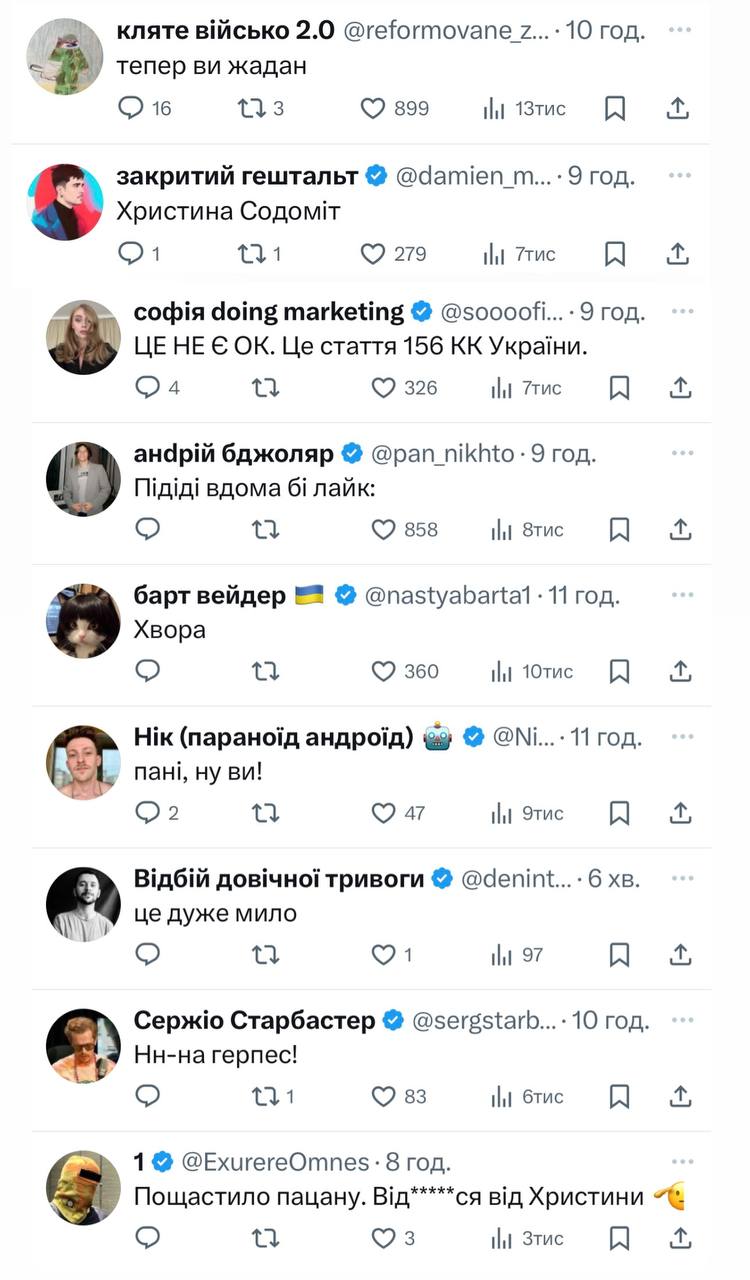
Task: Repost the "Нн-на герпес!" tweet
Action: 265,1097
